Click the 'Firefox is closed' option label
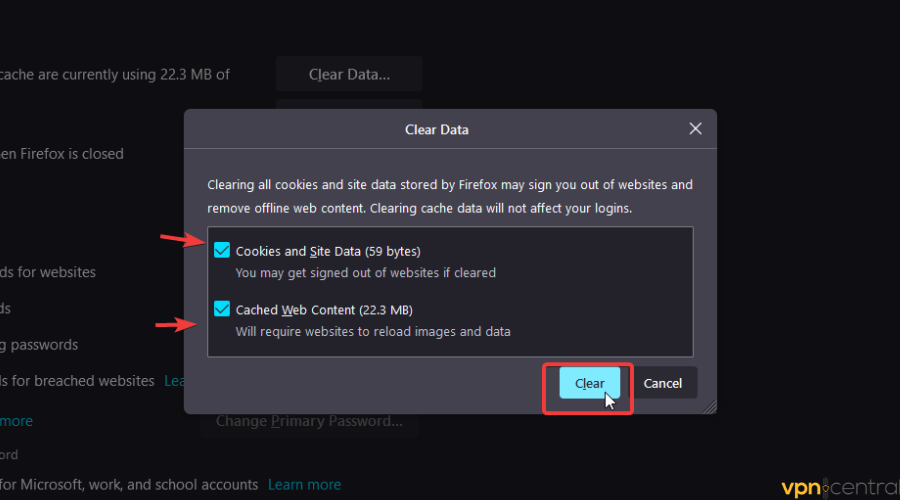Viewport: 900px width, 500px height. [x=62, y=154]
